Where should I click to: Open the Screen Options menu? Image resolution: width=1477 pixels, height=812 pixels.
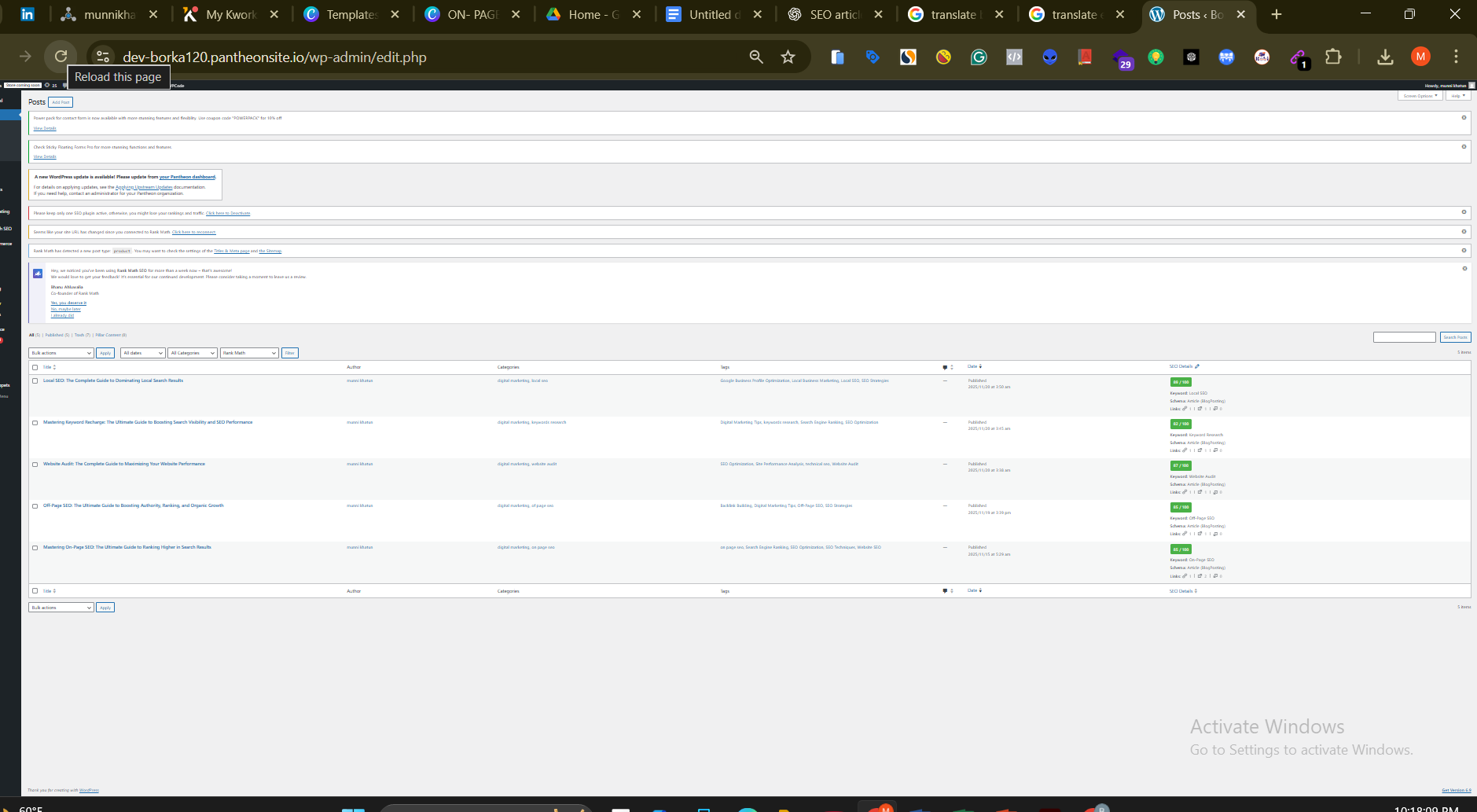click(x=1420, y=95)
